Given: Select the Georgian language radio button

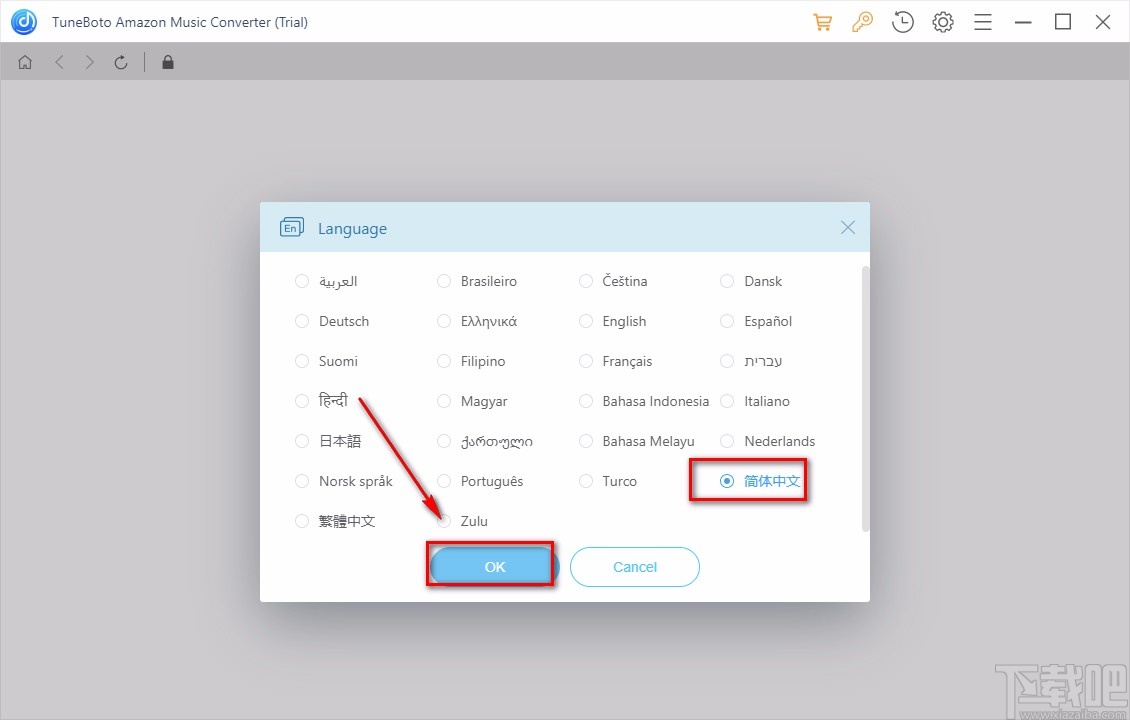Looking at the screenshot, I should pos(444,441).
